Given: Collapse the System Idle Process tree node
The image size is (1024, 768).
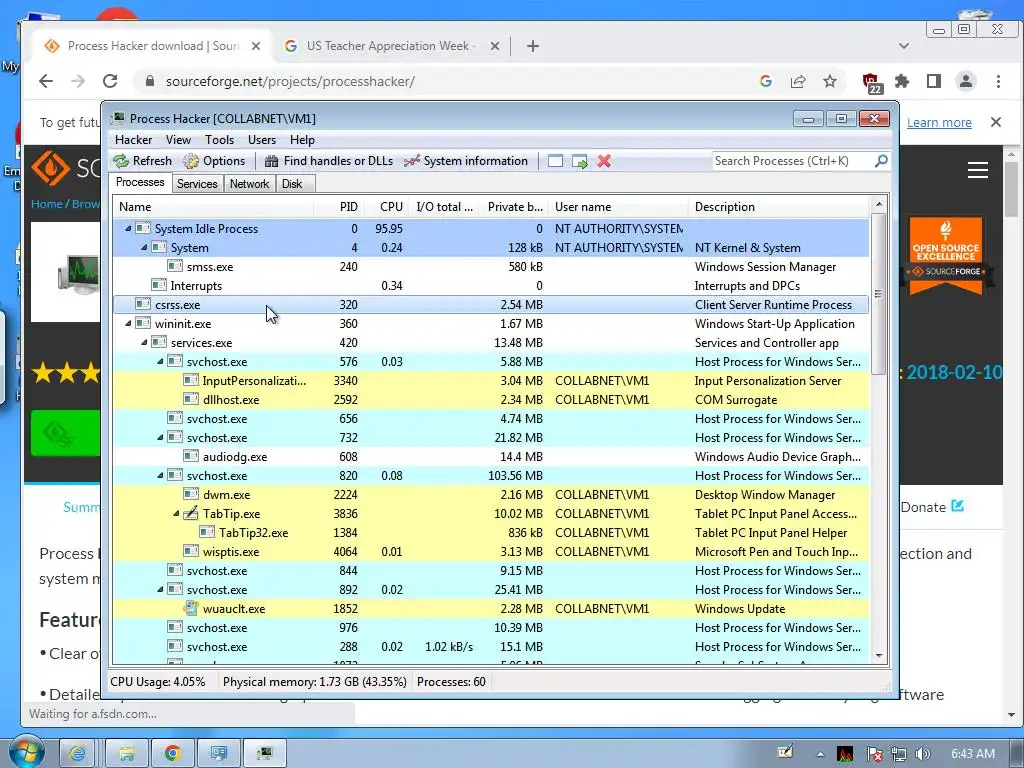Looking at the screenshot, I should tap(128, 229).
